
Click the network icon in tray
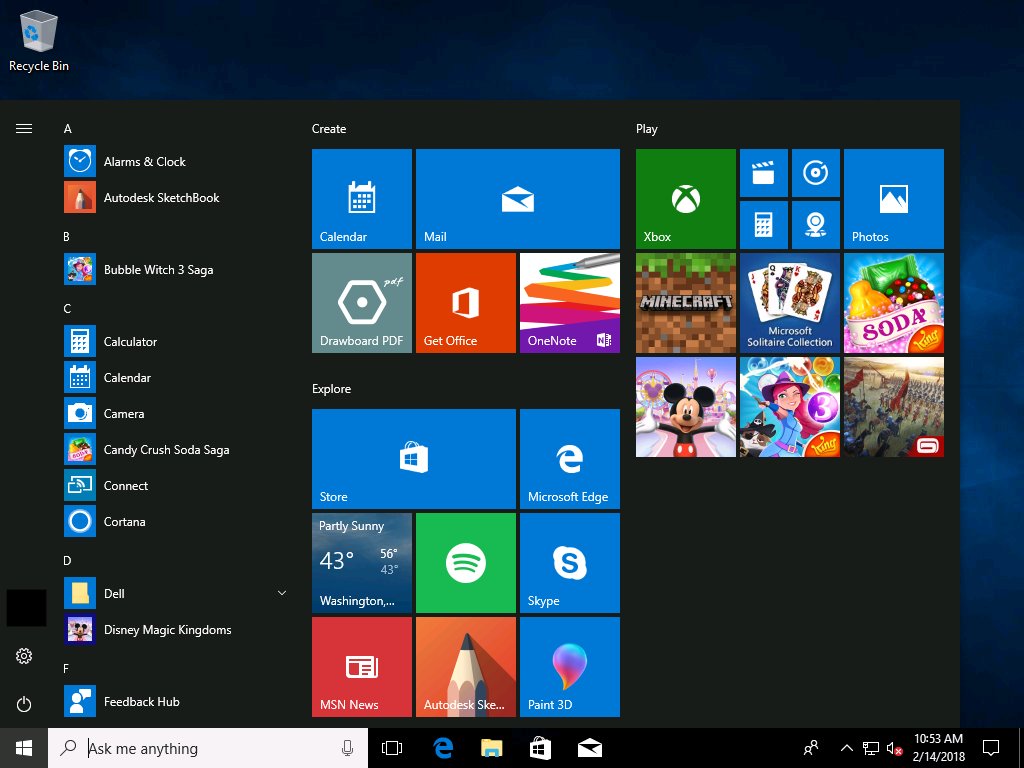(x=871, y=748)
